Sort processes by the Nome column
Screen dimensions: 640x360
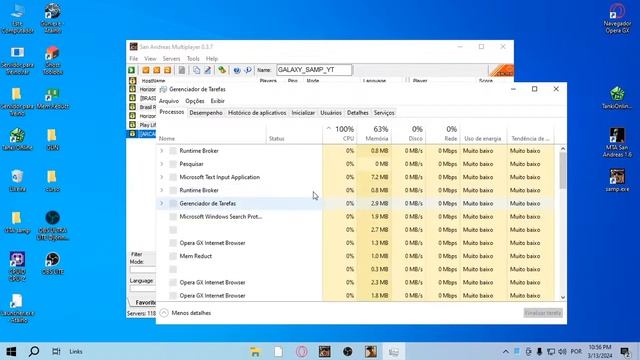tap(211, 133)
